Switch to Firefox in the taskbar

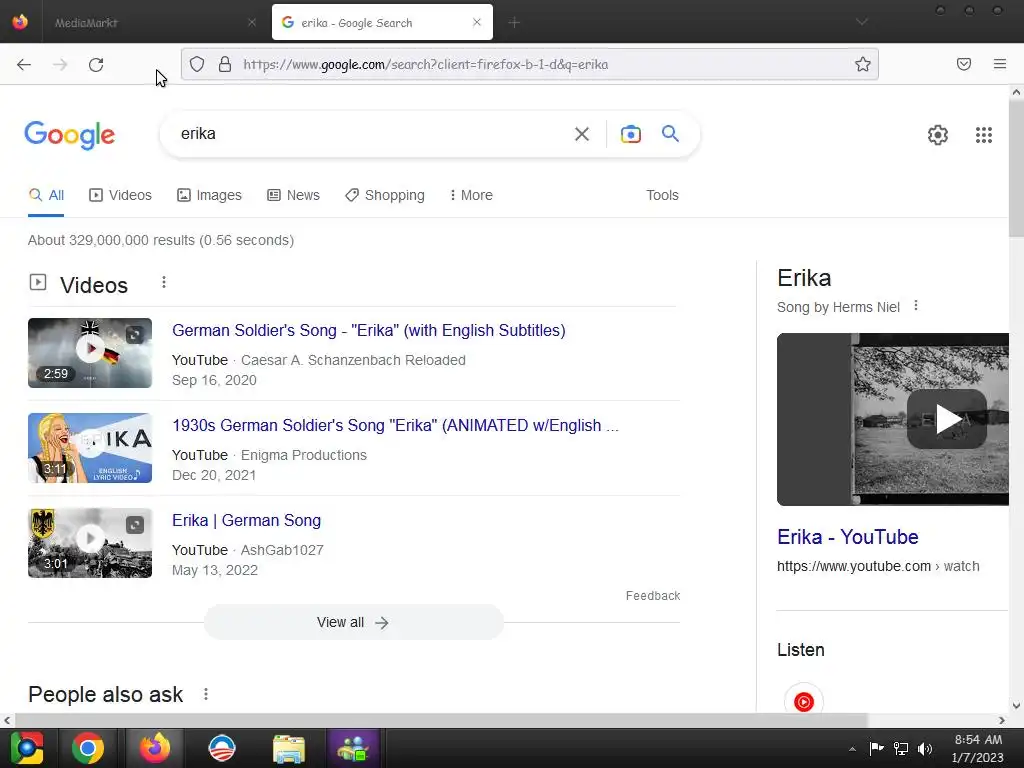point(155,748)
